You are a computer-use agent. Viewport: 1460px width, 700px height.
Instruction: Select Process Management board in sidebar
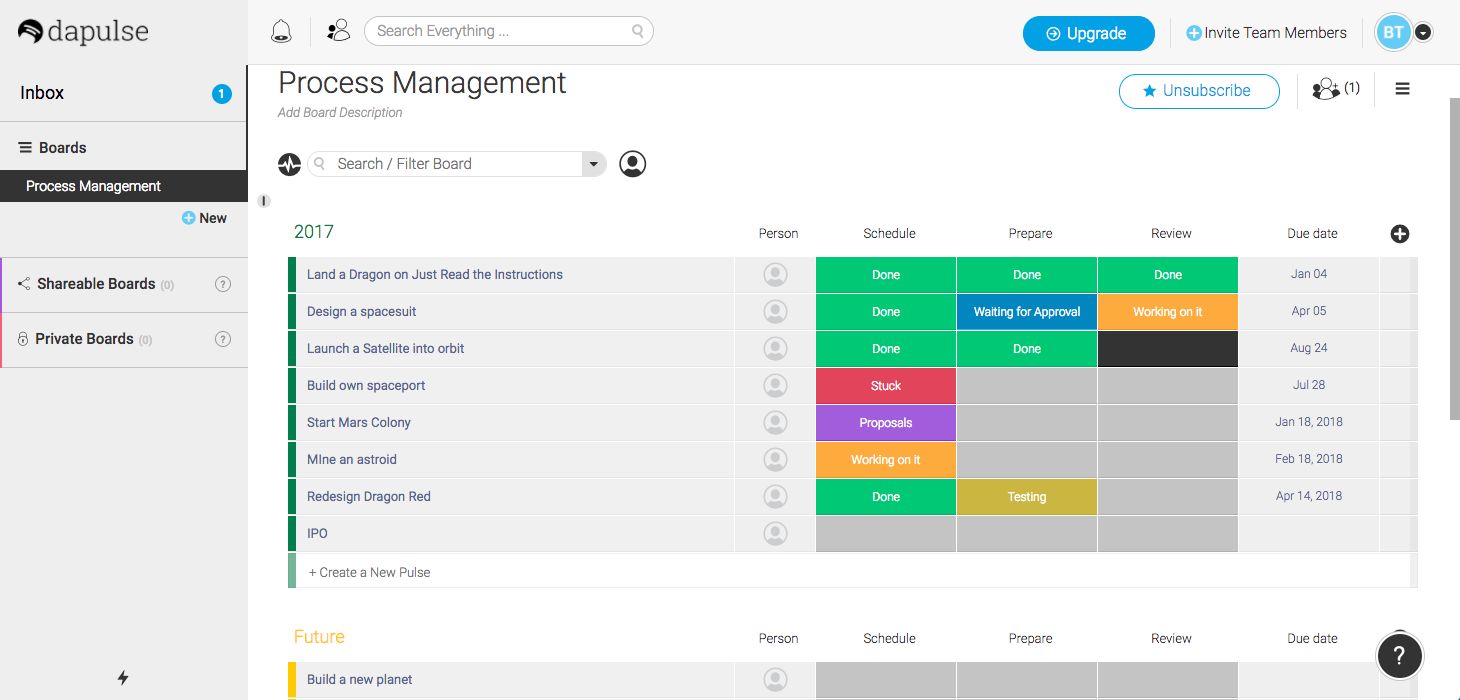[x=93, y=186]
